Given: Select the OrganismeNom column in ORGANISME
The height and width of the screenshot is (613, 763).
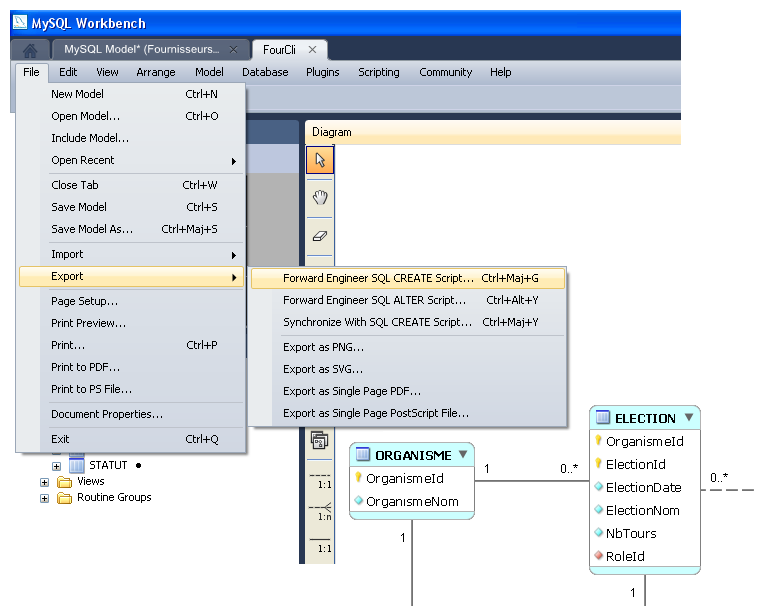Looking at the screenshot, I should [x=412, y=502].
